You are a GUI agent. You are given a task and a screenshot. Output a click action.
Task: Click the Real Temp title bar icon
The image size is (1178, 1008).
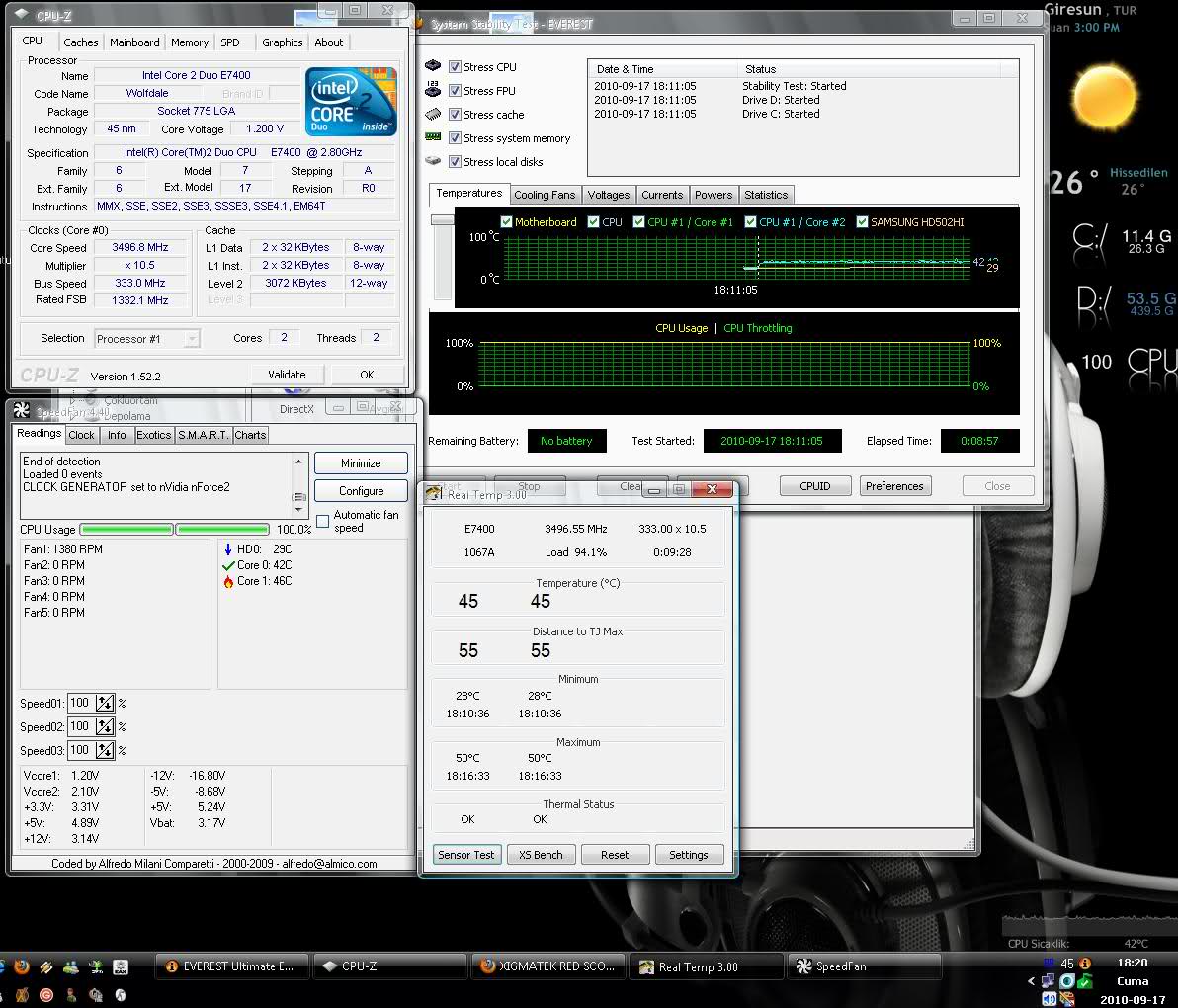434,493
